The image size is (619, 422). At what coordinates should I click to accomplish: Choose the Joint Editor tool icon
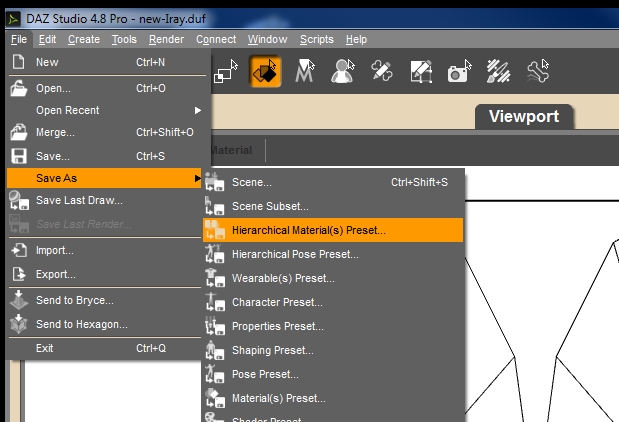382,71
